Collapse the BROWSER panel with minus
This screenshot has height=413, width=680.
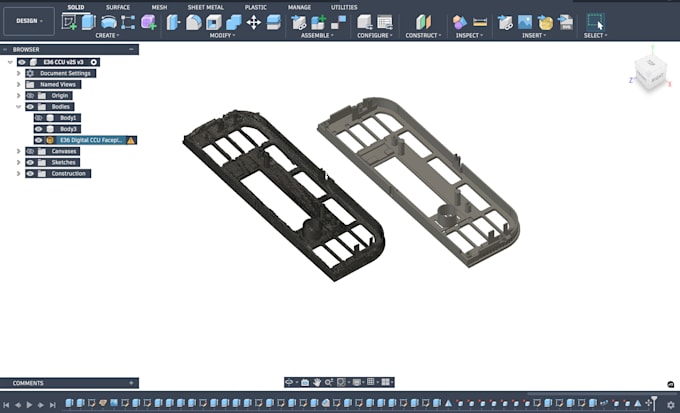pos(131,49)
